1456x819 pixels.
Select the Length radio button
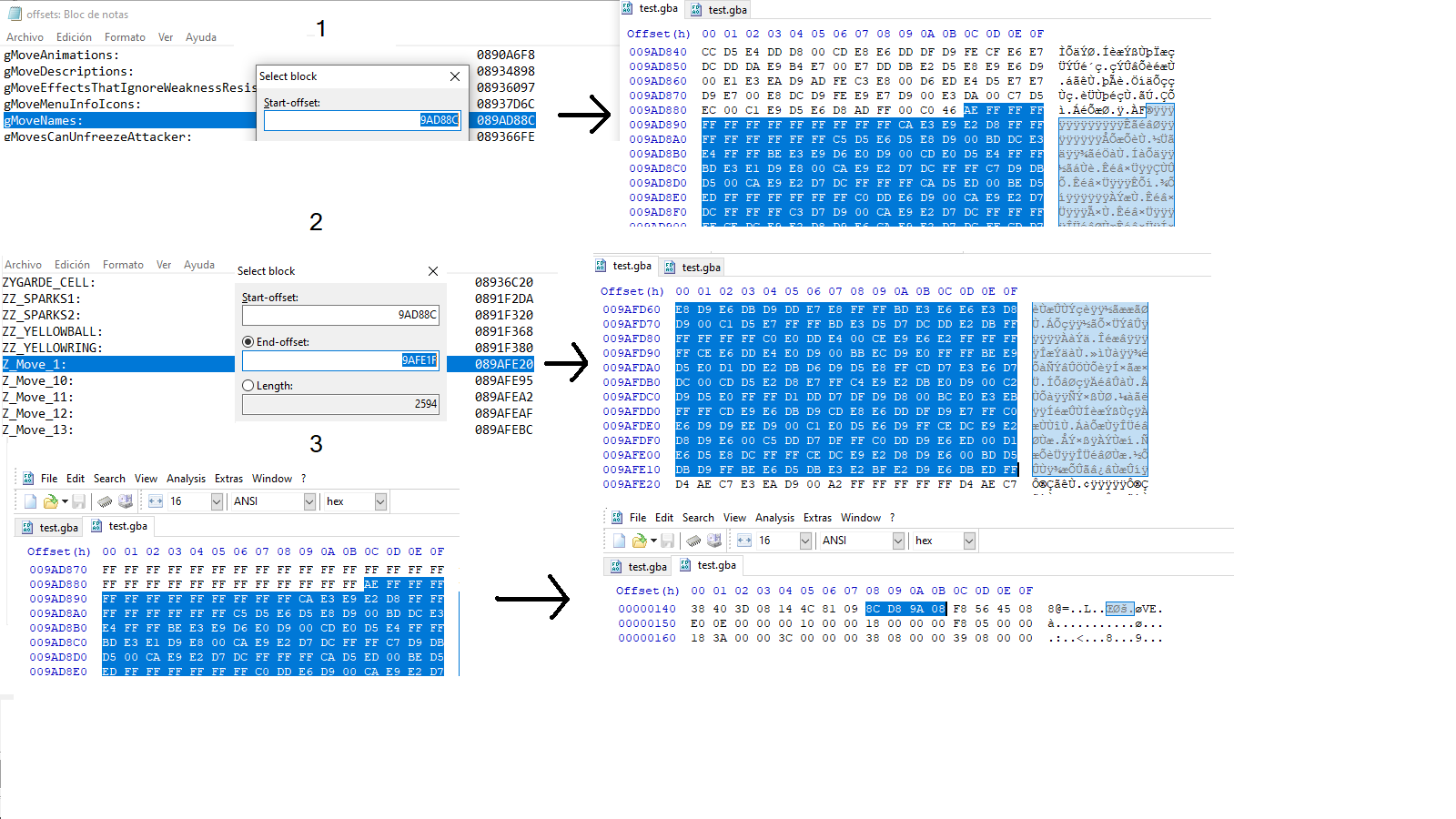coord(248,386)
